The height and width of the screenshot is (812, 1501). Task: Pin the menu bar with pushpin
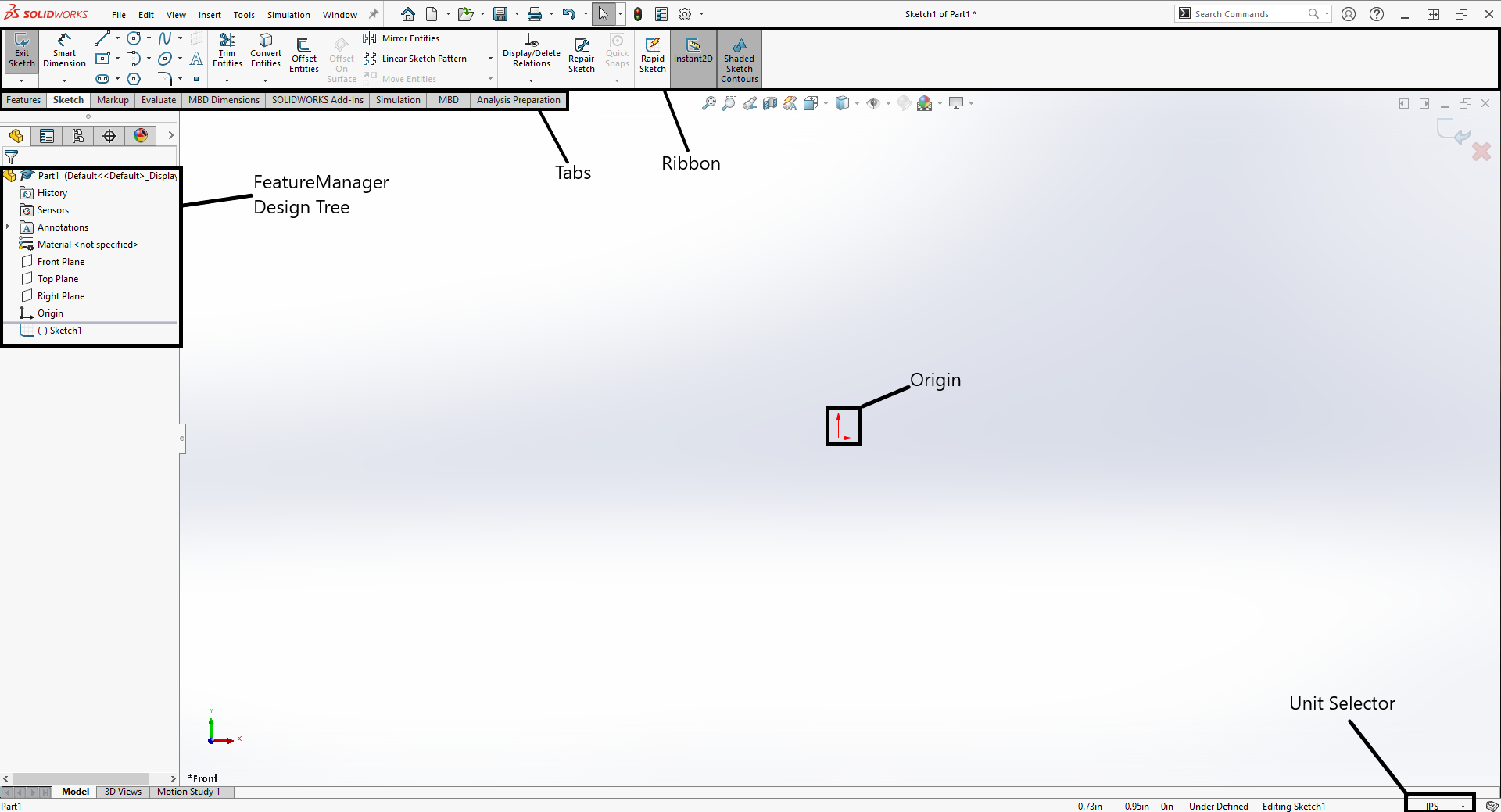[374, 14]
